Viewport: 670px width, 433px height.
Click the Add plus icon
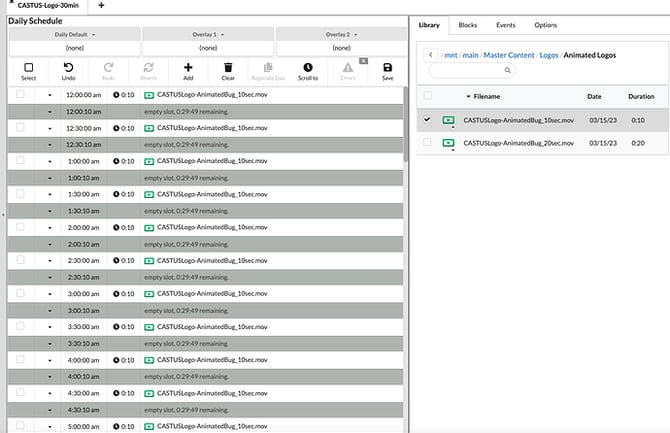click(188, 67)
